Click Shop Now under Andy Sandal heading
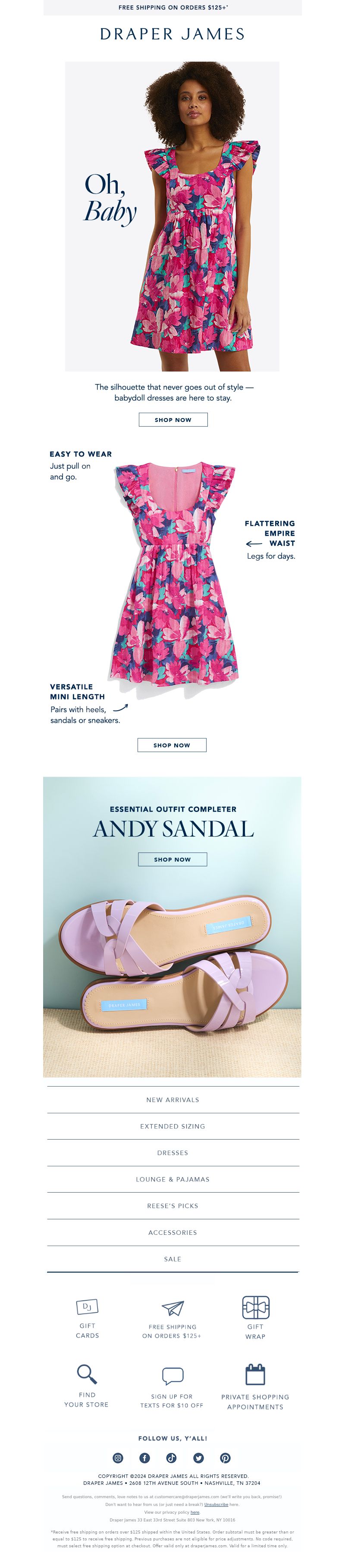This screenshot has width=345, height=1568. (172, 859)
